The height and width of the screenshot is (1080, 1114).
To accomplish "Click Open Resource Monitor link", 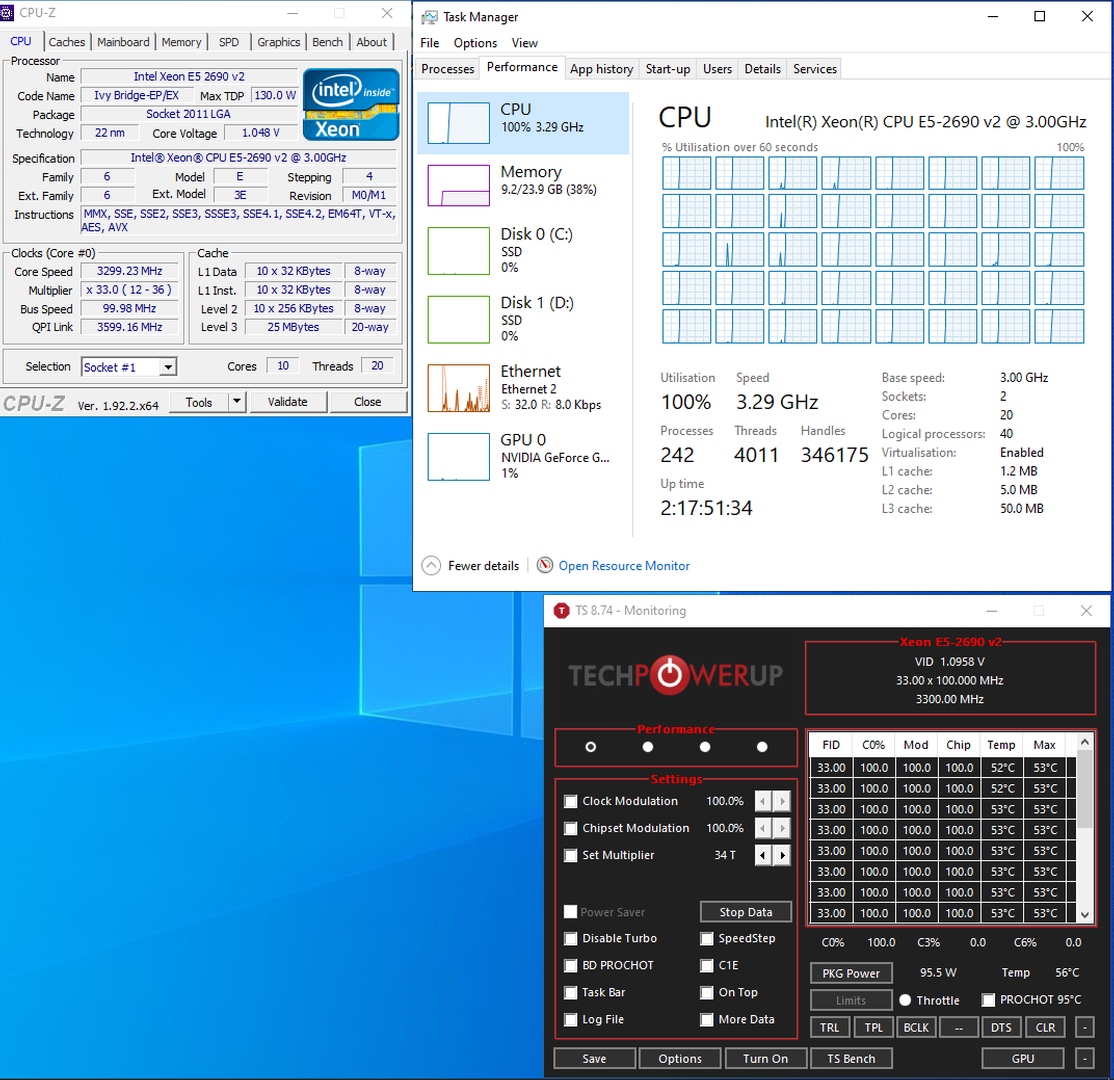I will (x=624, y=566).
